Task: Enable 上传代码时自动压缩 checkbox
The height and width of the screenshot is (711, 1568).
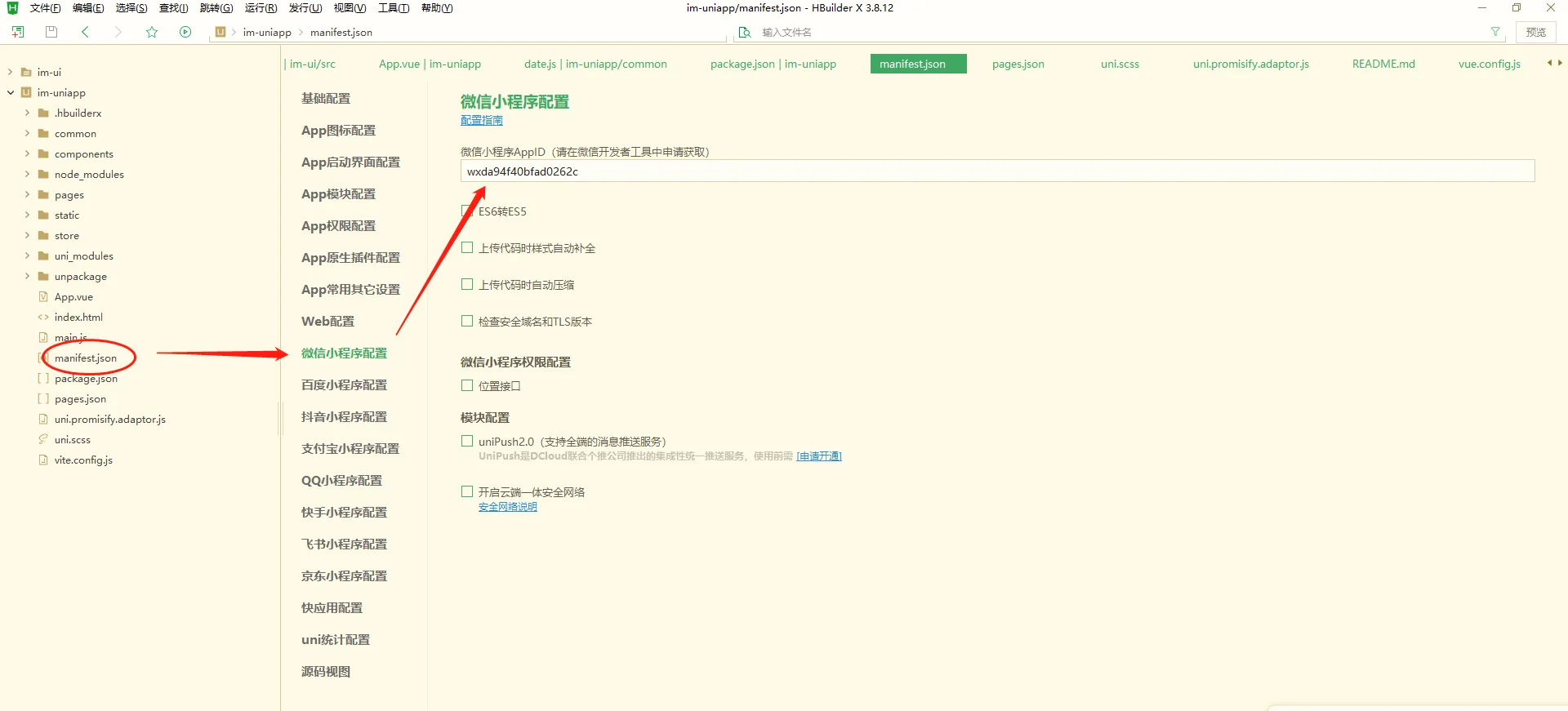Action: pyautogui.click(x=467, y=284)
